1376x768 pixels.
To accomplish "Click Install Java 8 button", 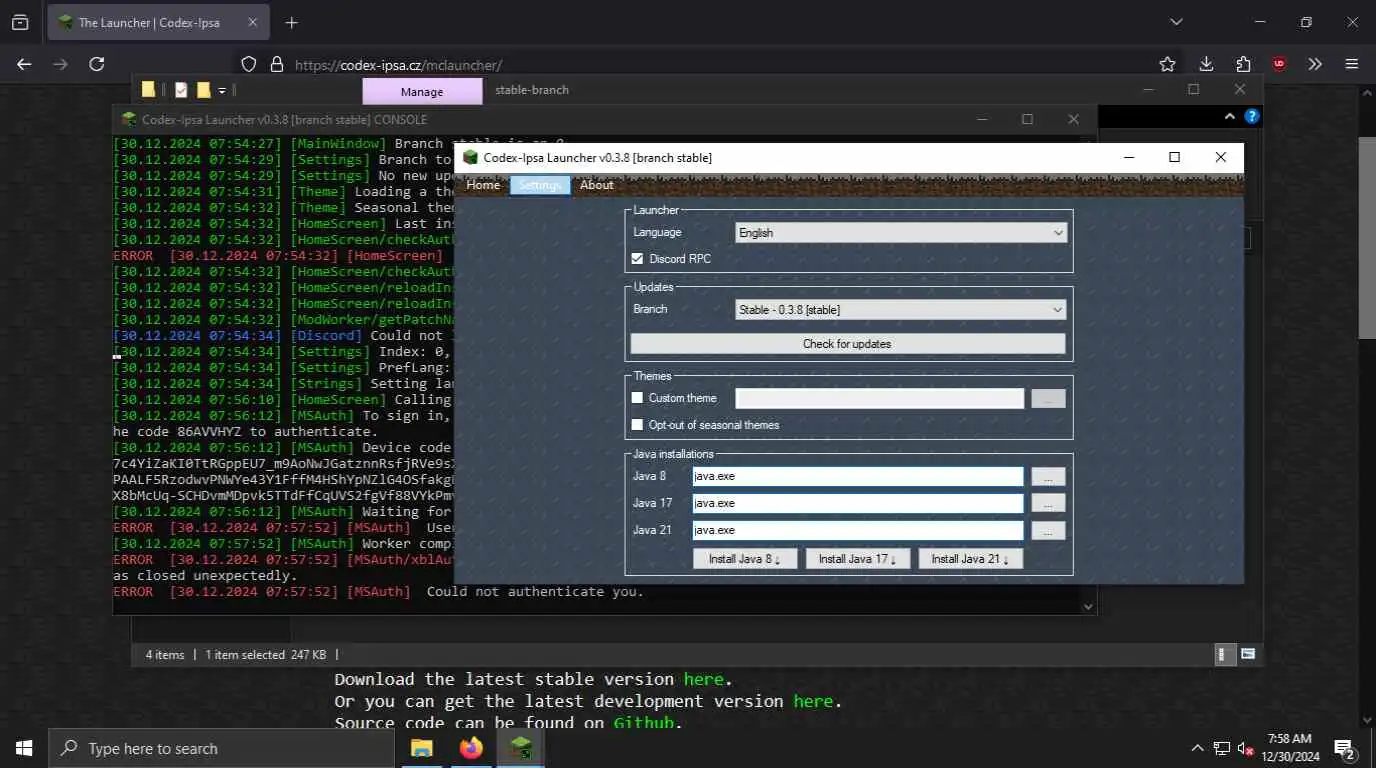I will 745,559.
